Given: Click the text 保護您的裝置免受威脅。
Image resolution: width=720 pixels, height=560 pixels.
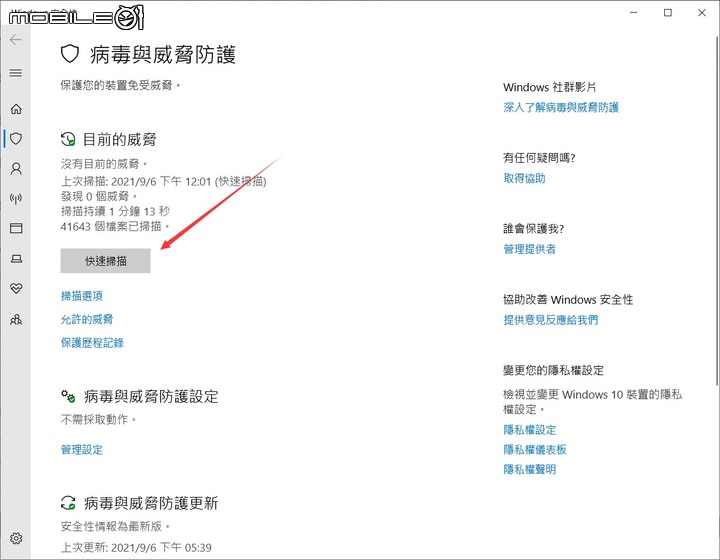Looking at the screenshot, I should tap(121, 85).
